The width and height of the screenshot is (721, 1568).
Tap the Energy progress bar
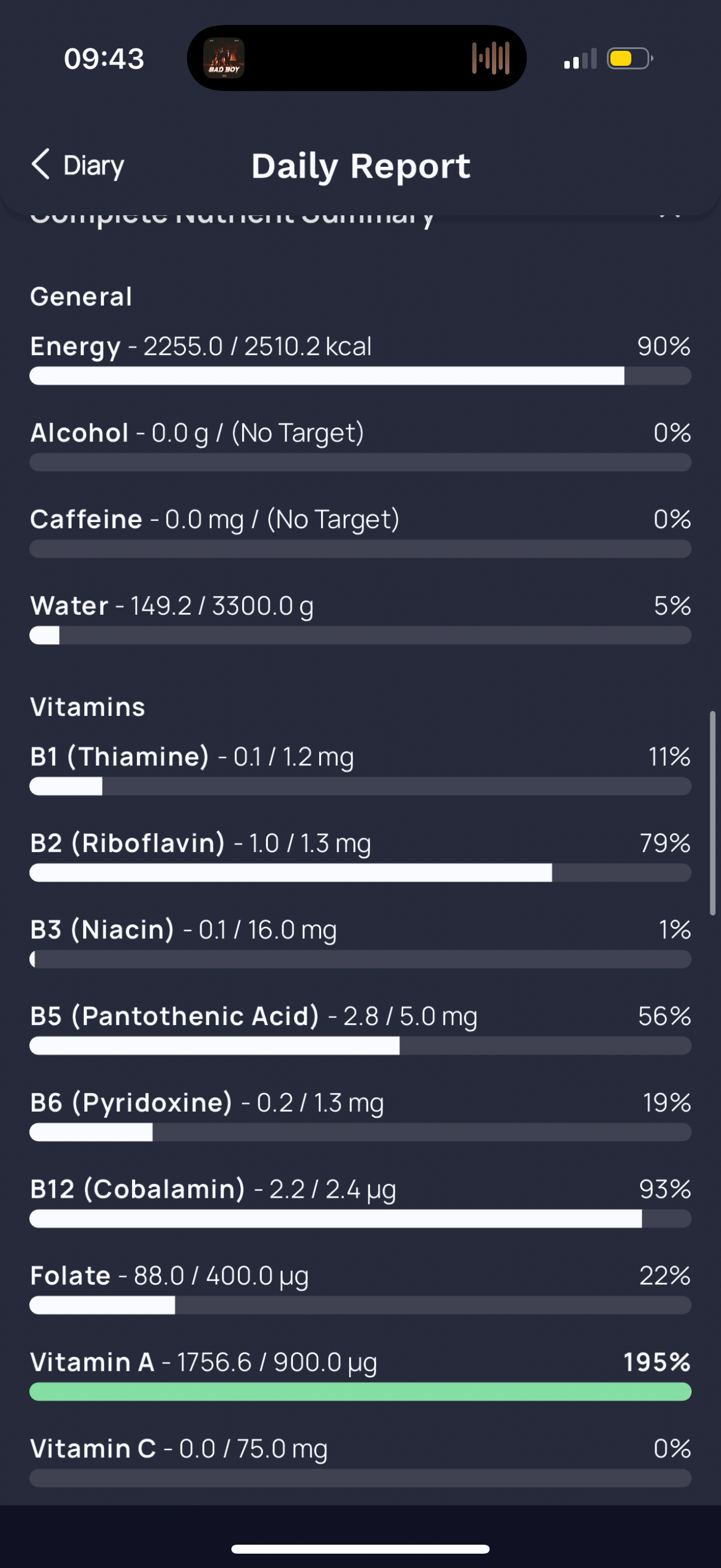coord(360,376)
